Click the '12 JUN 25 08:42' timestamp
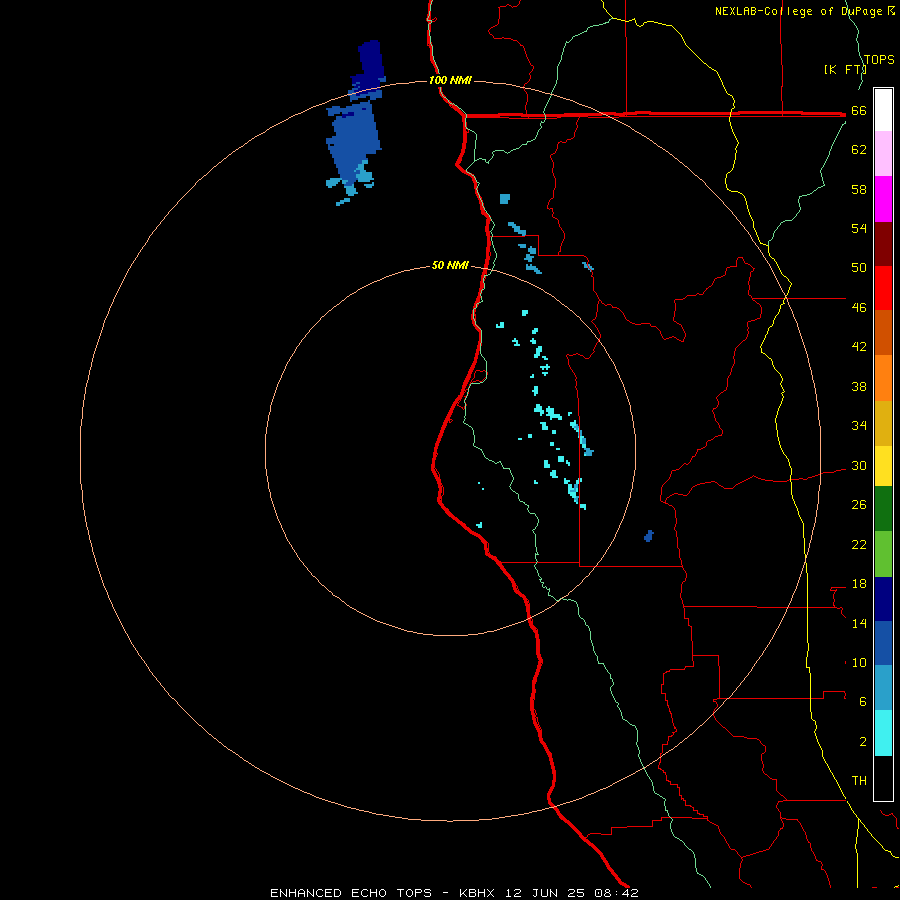Screen dimensions: 900x900 tap(572, 893)
